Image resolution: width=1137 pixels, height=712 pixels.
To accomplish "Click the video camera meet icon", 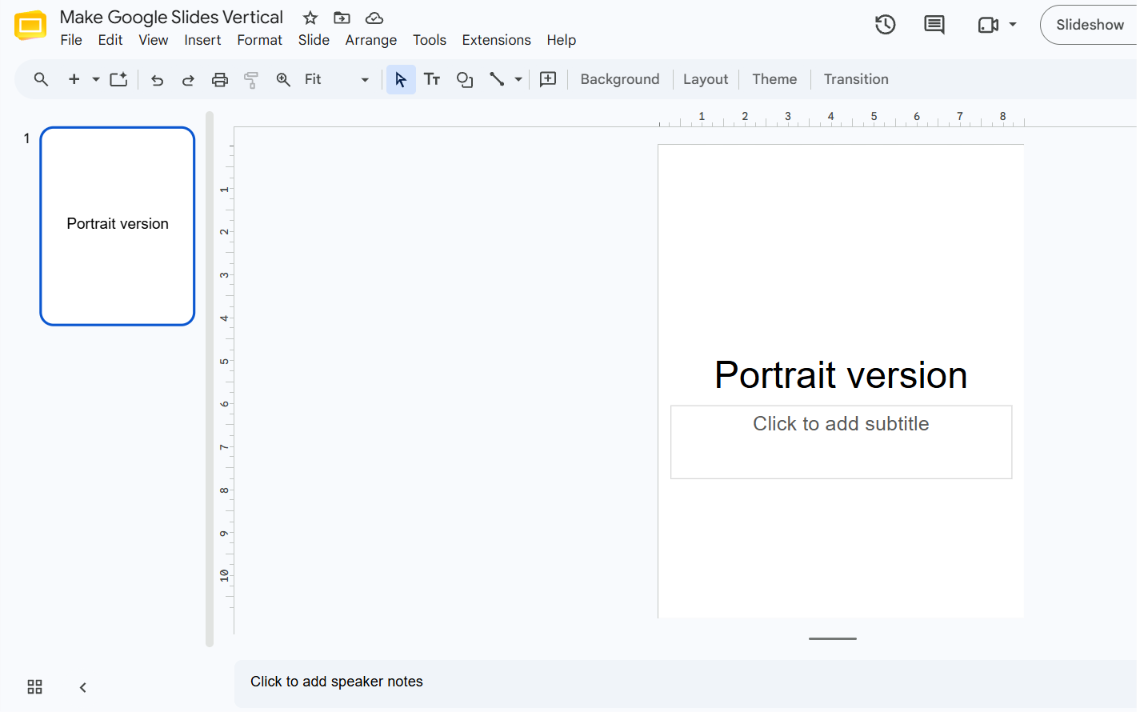I will pos(988,25).
